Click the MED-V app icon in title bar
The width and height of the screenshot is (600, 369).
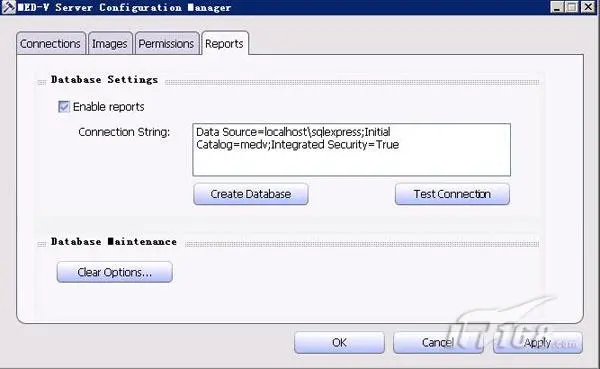(8, 7)
